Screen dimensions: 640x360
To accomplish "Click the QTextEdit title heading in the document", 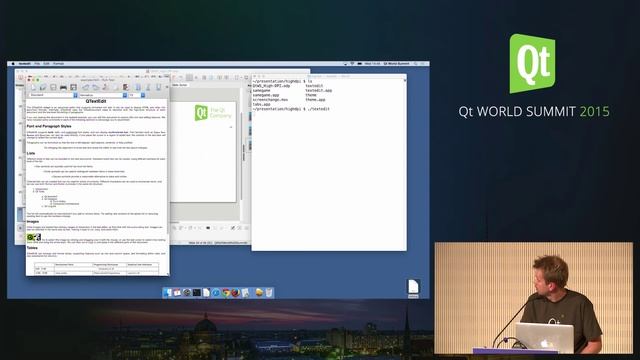I will tap(96, 101).
